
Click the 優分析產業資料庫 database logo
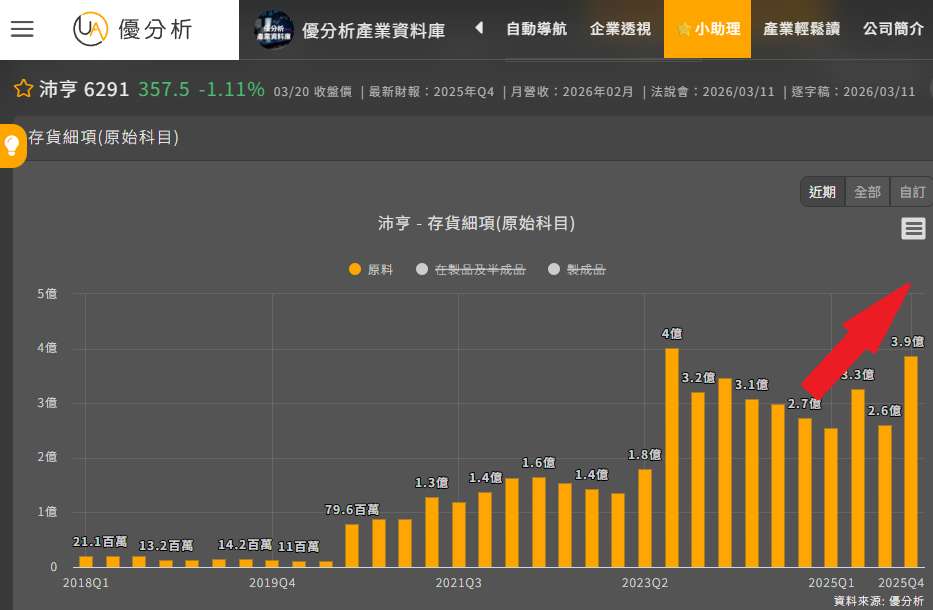(x=350, y=30)
